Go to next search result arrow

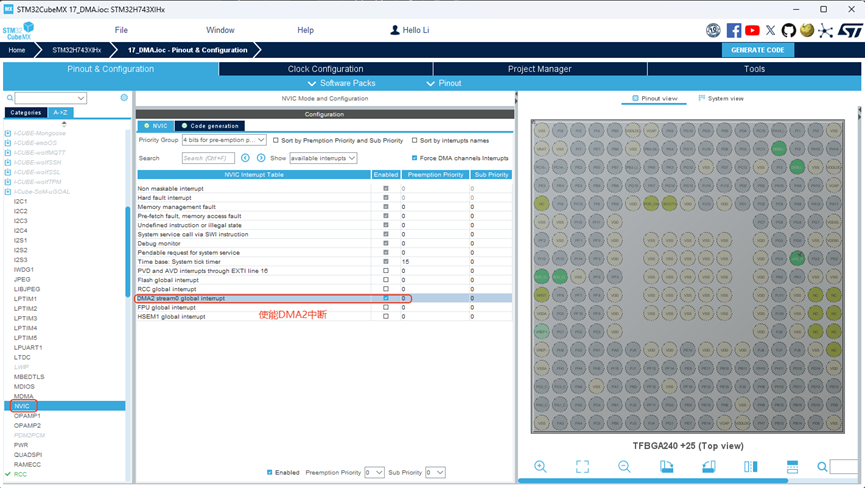[x=261, y=158]
